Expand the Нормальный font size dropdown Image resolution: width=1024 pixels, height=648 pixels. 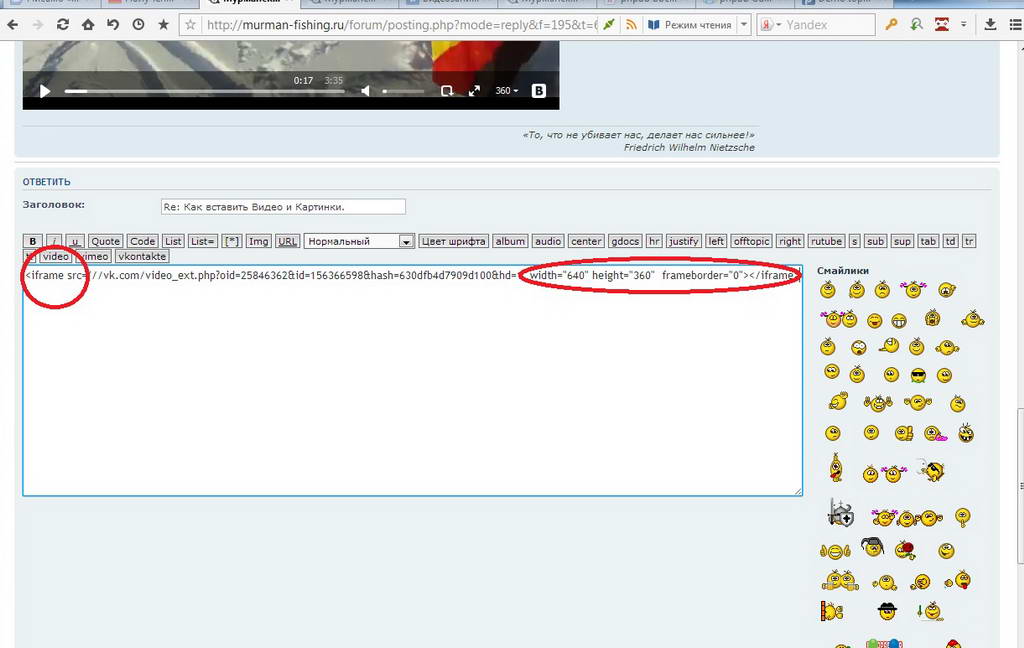click(x=406, y=241)
